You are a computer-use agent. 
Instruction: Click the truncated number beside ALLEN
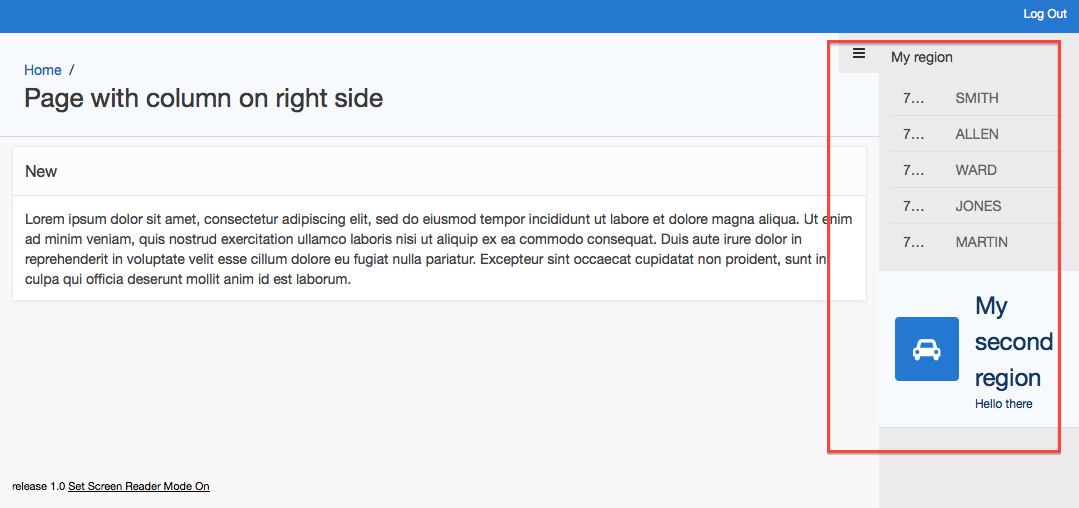[x=914, y=134]
